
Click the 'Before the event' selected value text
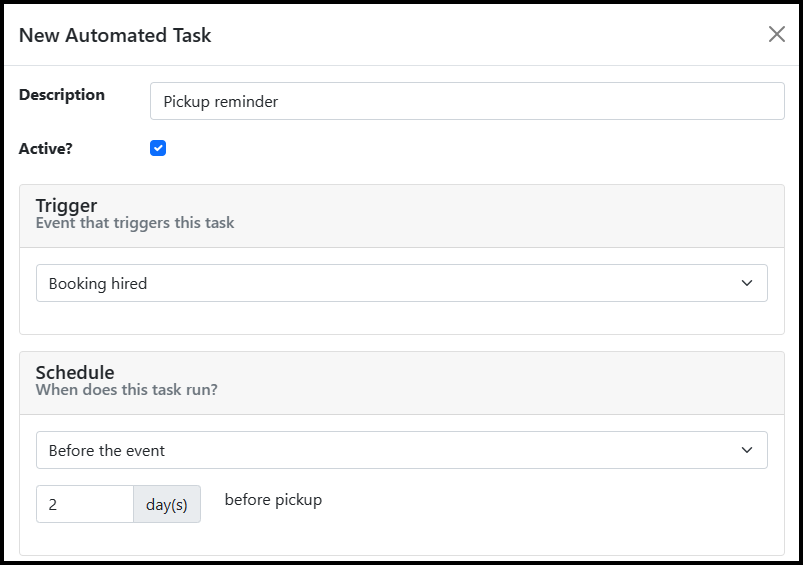[x=107, y=450]
